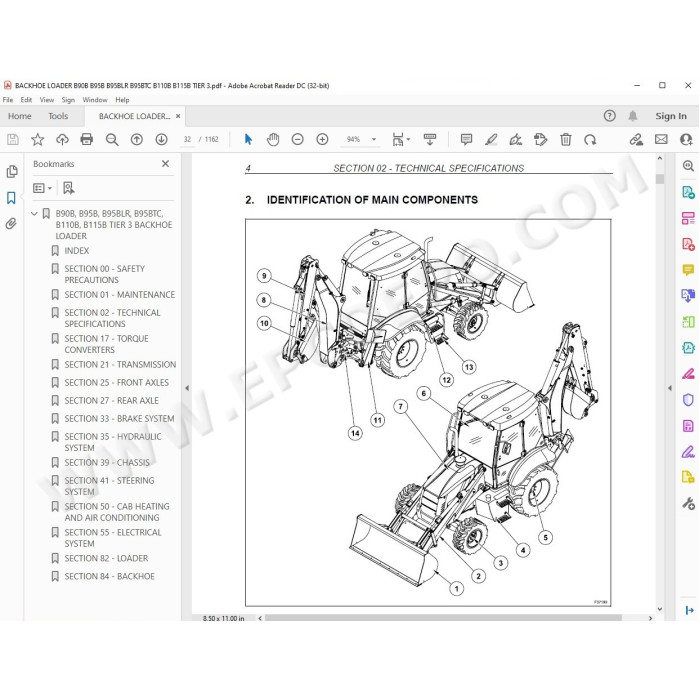Click the Delete trash icon
700x700 pixels.
[x=566, y=140]
